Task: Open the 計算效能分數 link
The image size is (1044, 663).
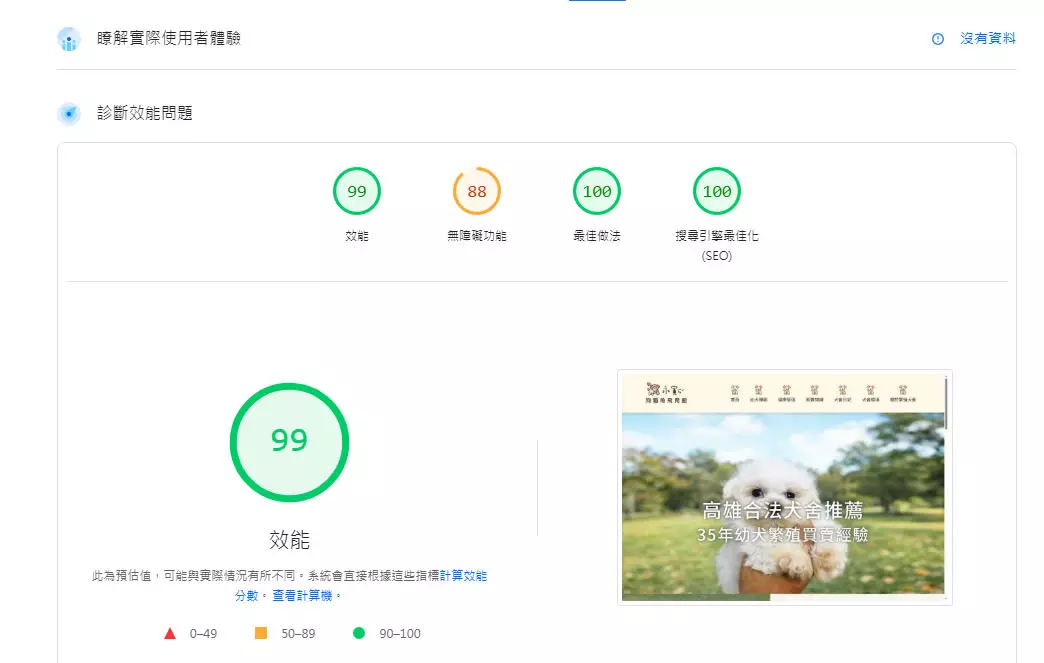Action: point(463,576)
